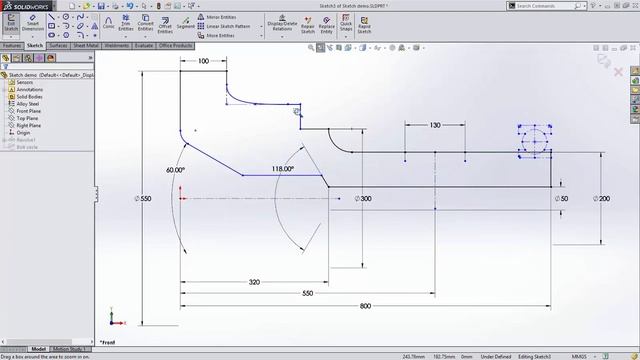
Task: Select the Smart Dimension tool
Action: point(33,23)
